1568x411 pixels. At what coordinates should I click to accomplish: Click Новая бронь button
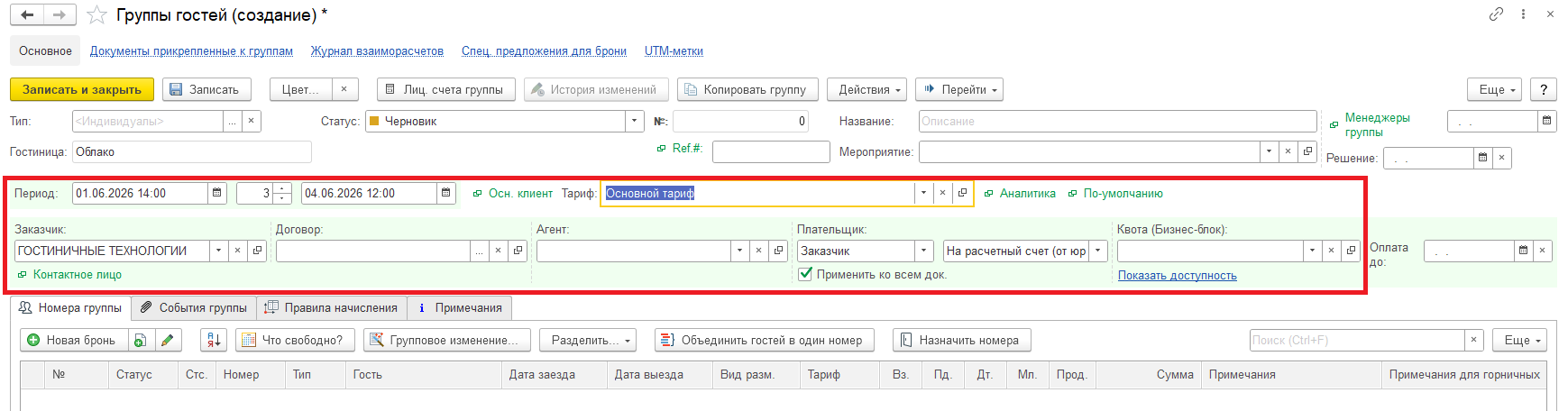point(72,340)
